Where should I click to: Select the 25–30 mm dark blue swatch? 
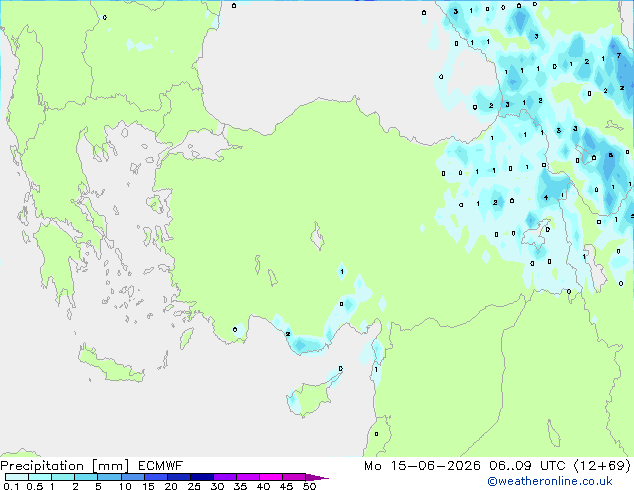click(x=201, y=477)
